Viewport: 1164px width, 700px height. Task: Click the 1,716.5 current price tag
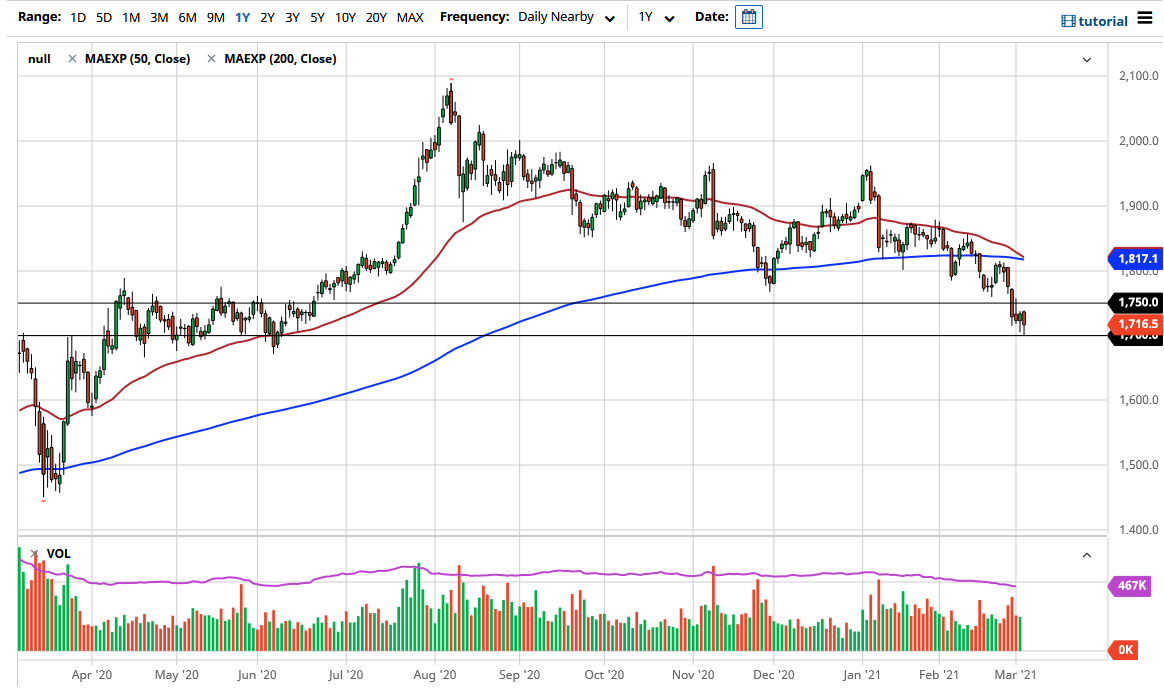[x=1136, y=324]
